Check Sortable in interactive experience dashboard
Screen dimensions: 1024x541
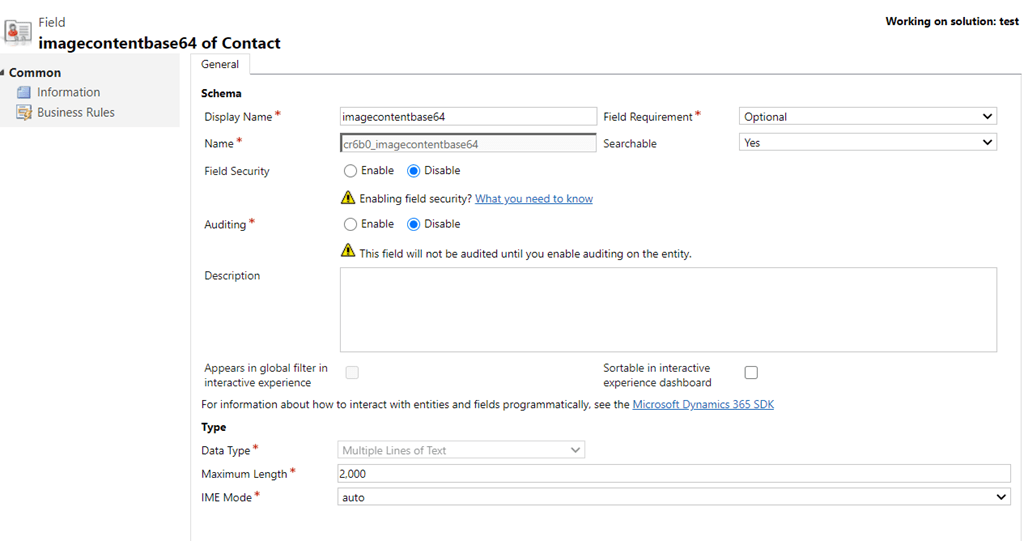point(751,373)
